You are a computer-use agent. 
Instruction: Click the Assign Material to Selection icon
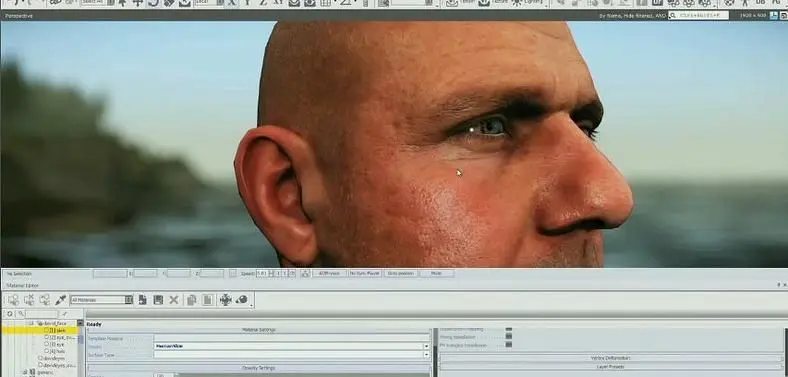pos(14,300)
